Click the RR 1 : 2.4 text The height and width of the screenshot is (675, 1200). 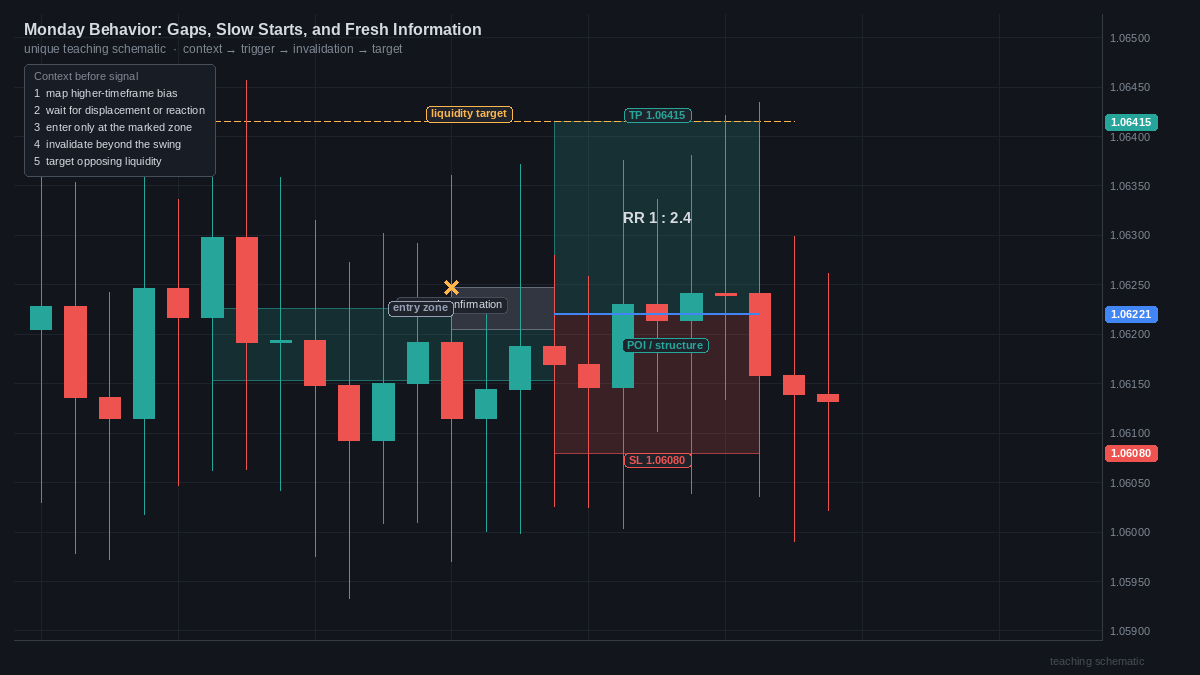(657, 218)
